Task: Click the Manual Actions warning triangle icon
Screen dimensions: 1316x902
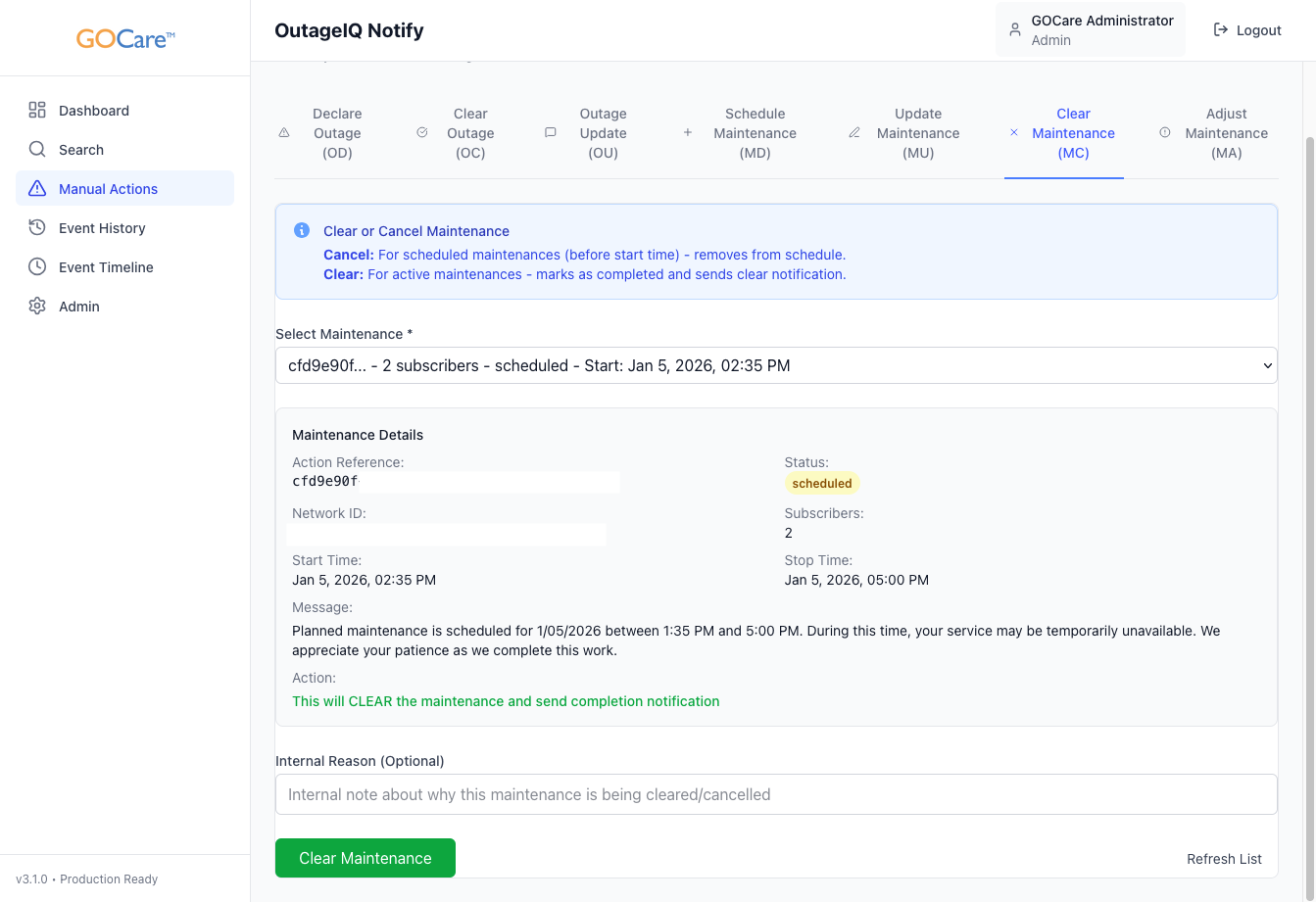Action: pos(37,189)
